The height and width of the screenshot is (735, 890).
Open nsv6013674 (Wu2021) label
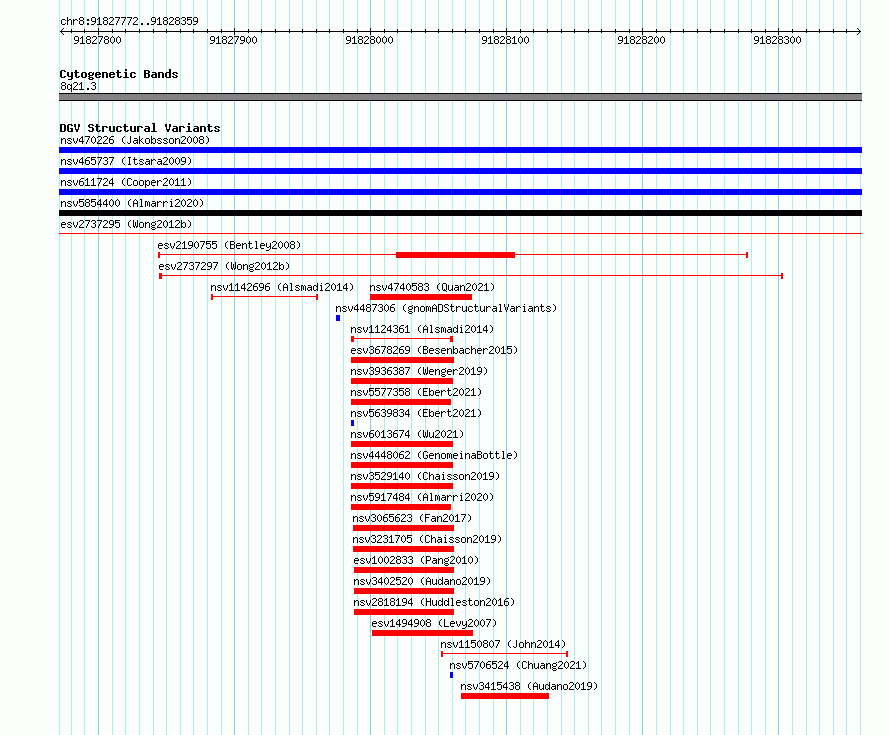[x=408, y=434]
